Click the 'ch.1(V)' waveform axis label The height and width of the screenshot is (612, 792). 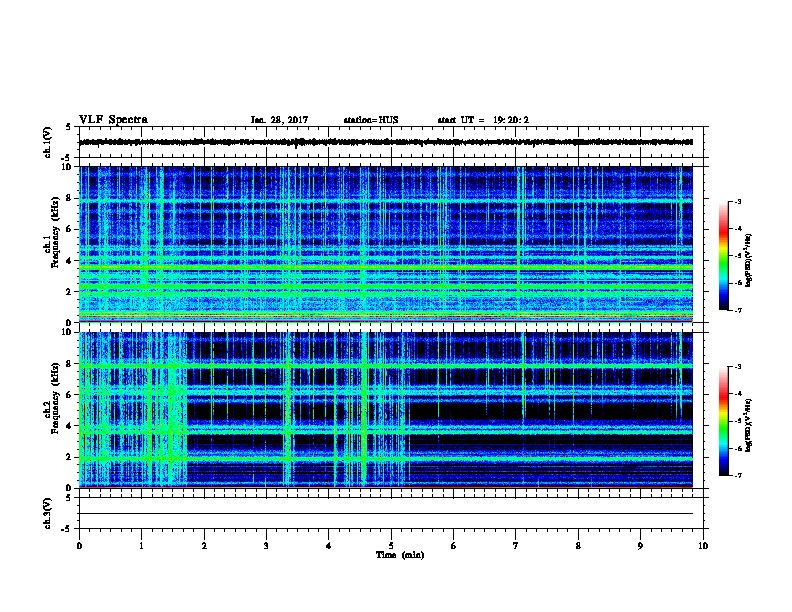pyautogui.click(x=47, y=142)
